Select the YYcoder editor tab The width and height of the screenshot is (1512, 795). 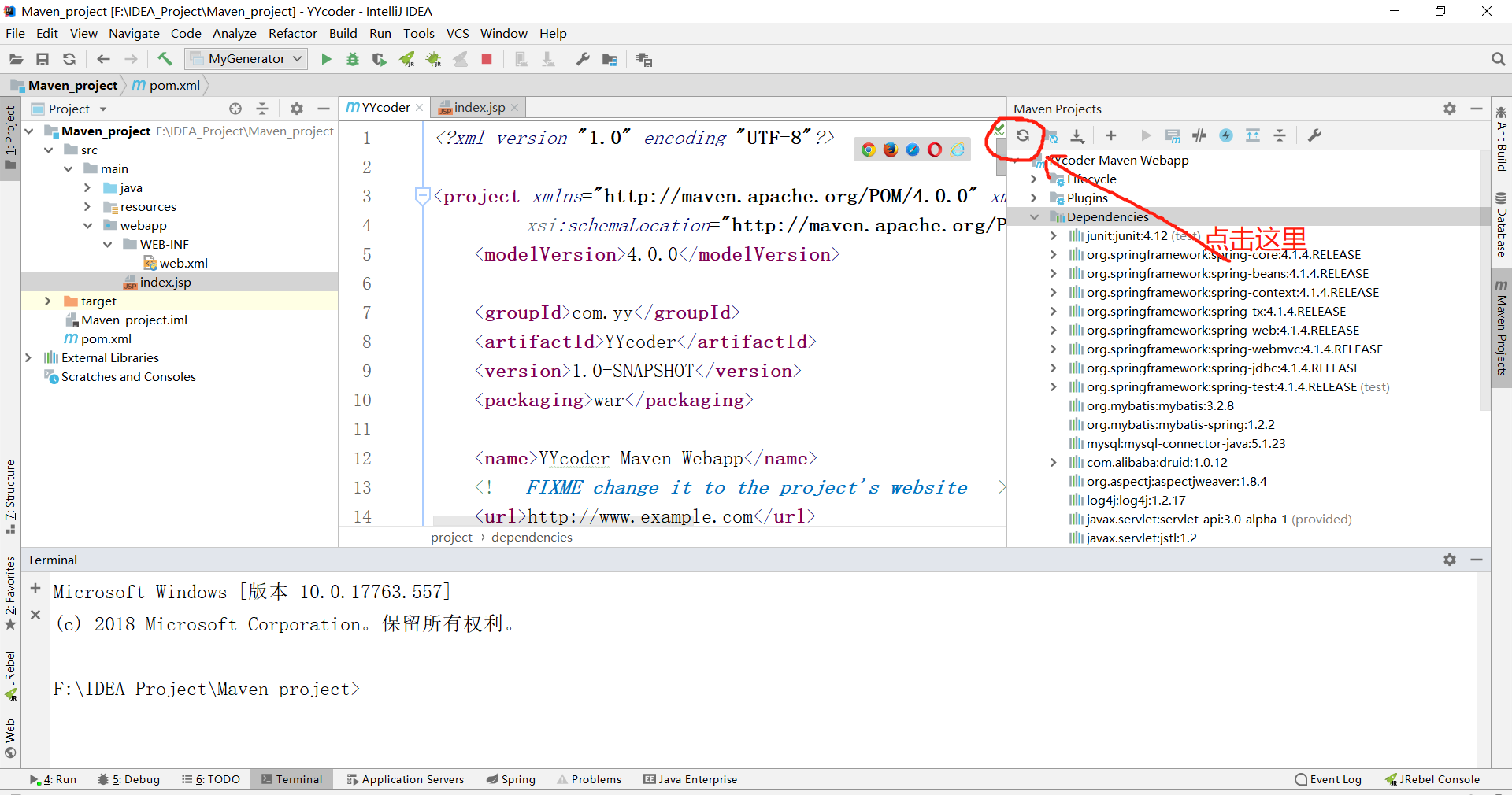385,108
